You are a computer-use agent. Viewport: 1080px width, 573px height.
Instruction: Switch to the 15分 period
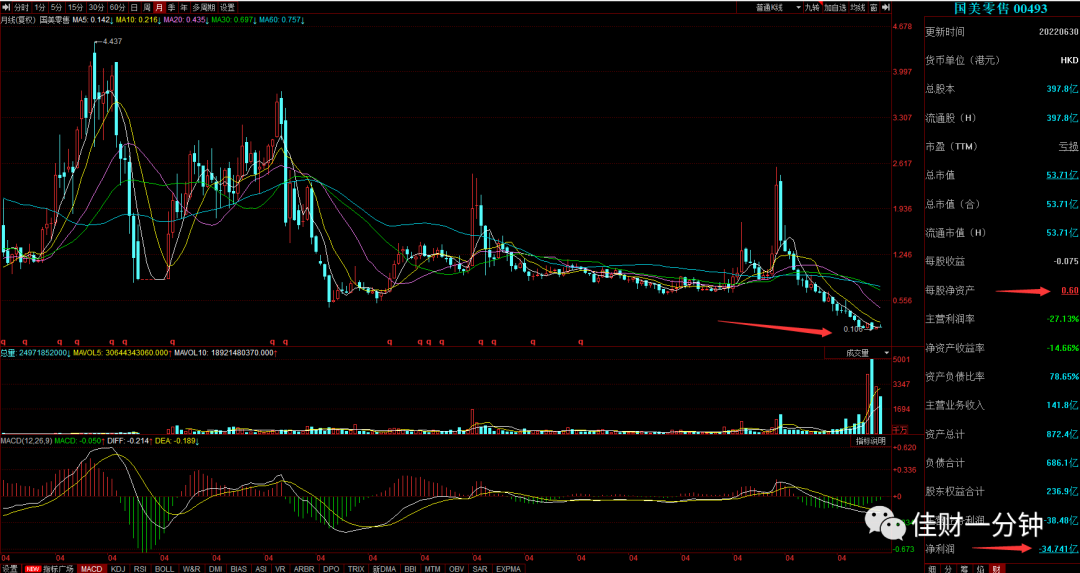[76, 7]
